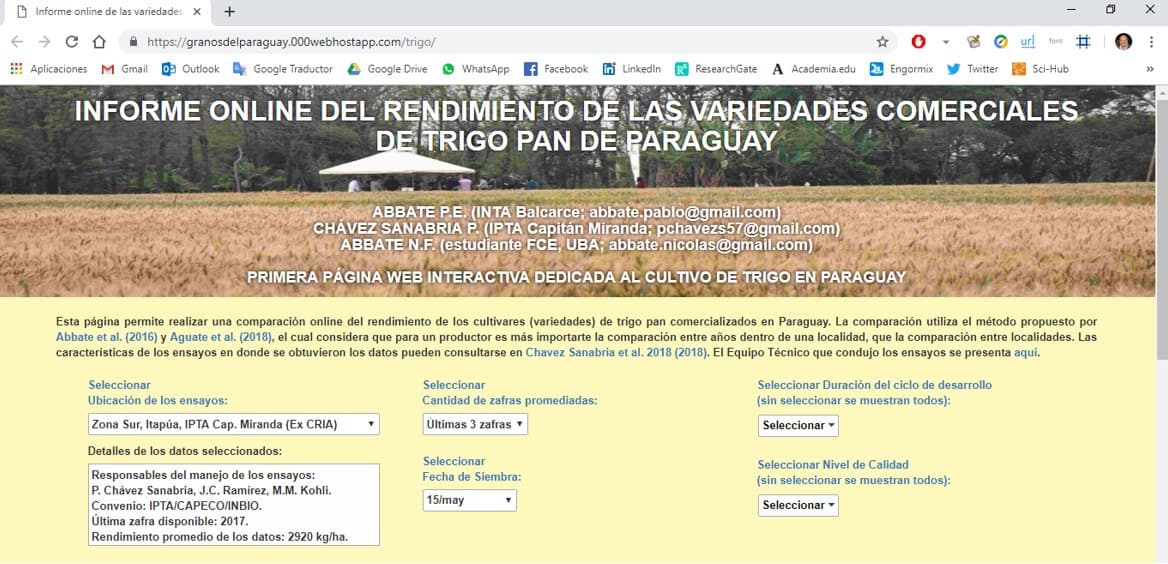Expand the Últimas 3 zafras dropdown

click(x=475, y=424)
